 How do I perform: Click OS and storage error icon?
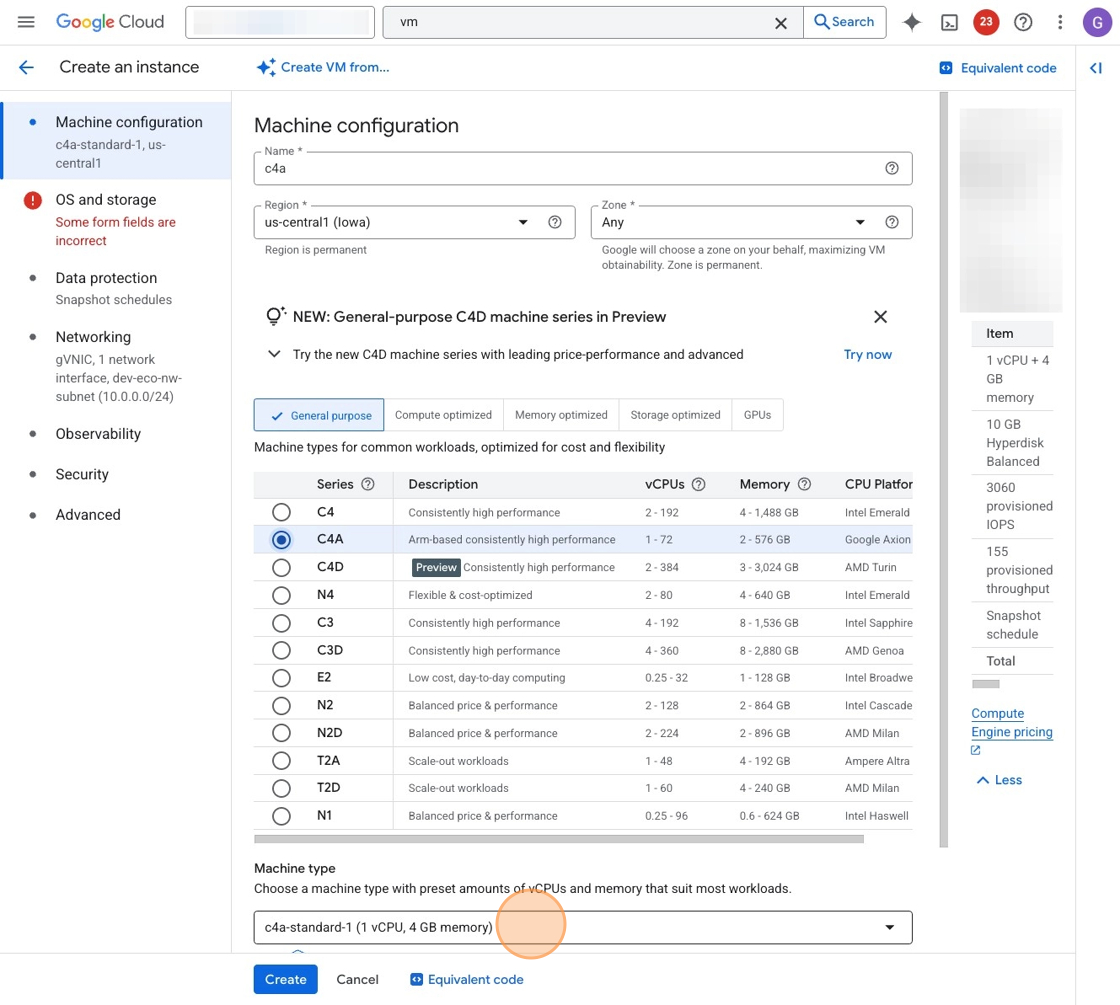pos(33,200)
